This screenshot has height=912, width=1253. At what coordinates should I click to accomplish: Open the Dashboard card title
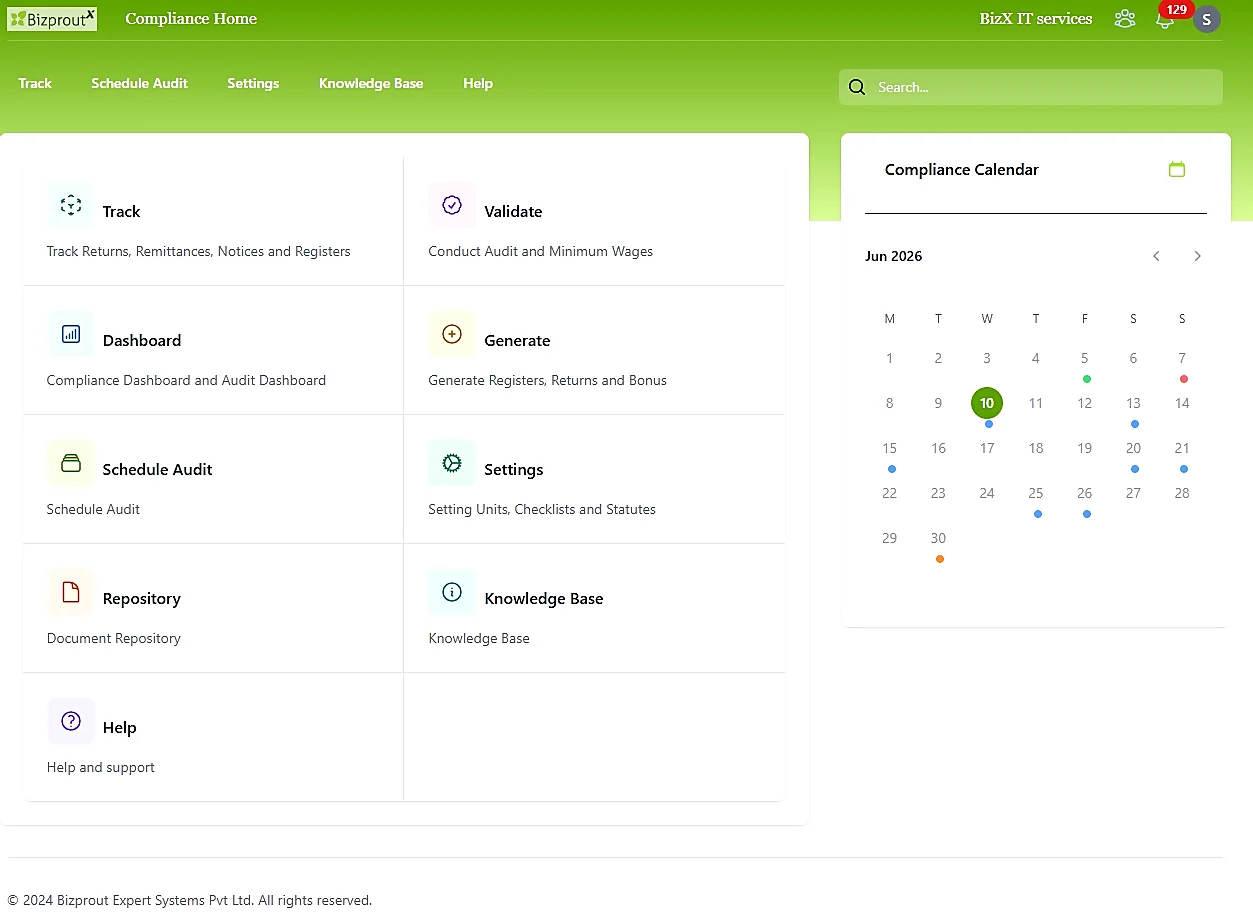[x=142, y=340]
